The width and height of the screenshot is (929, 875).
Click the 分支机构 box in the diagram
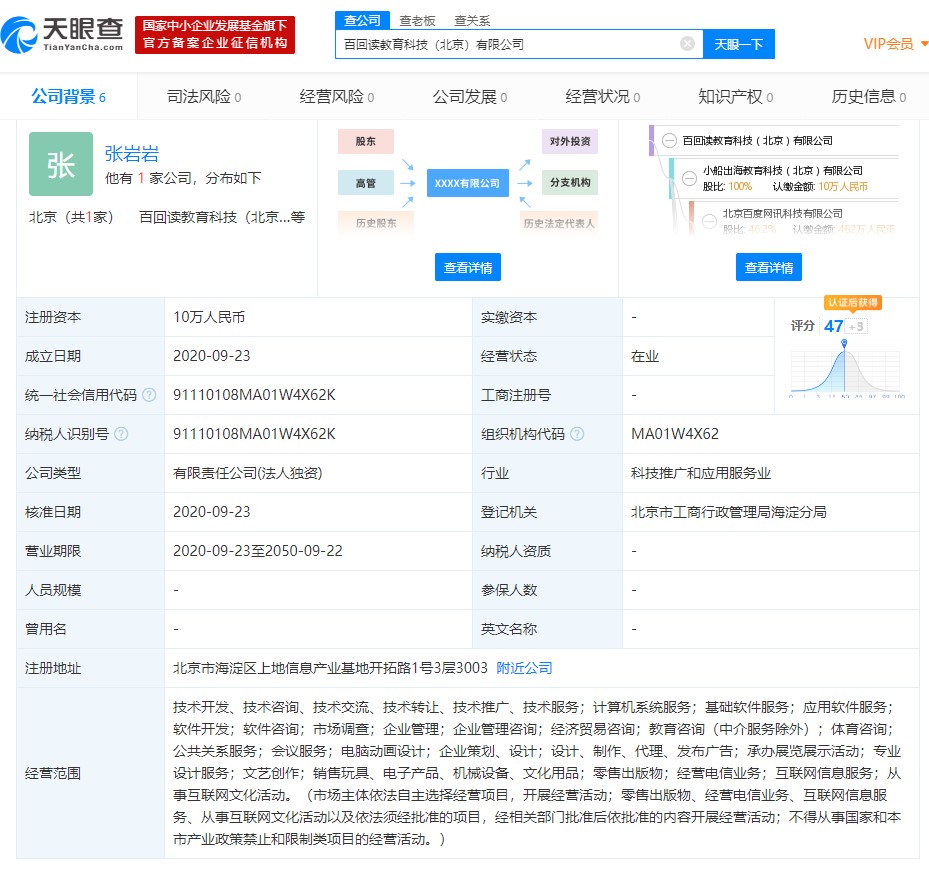(x=570, y=182)
